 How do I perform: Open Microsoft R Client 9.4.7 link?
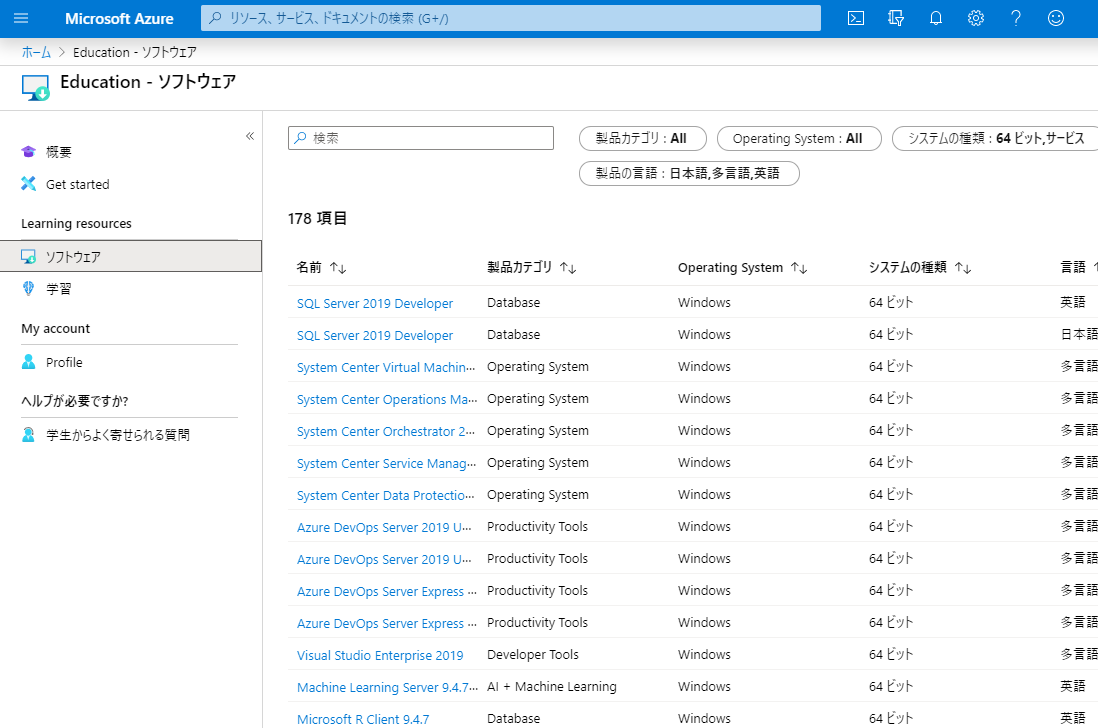[x=363, y=720]
